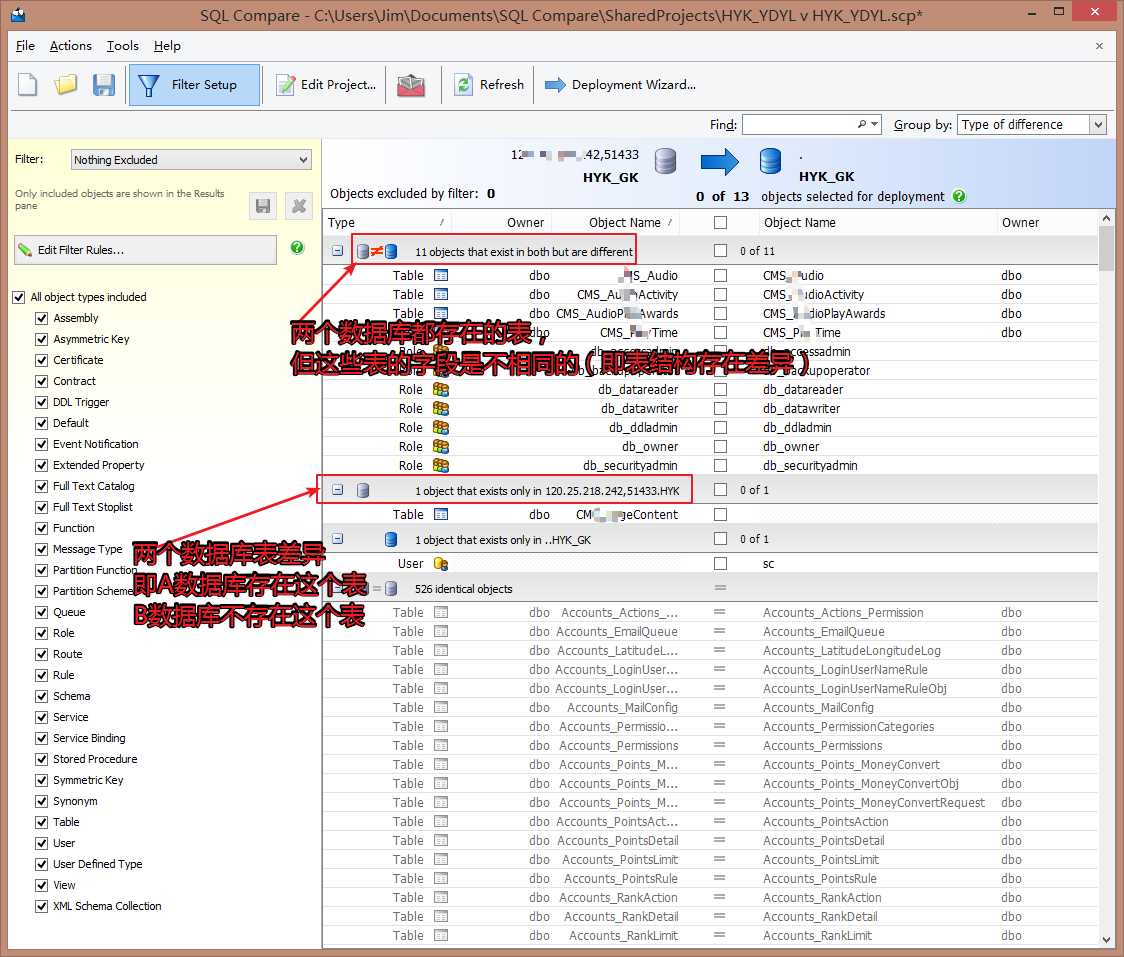
Task: Select the CMS_AudioPlayAwards table row
Action: (x=710, y=313)
